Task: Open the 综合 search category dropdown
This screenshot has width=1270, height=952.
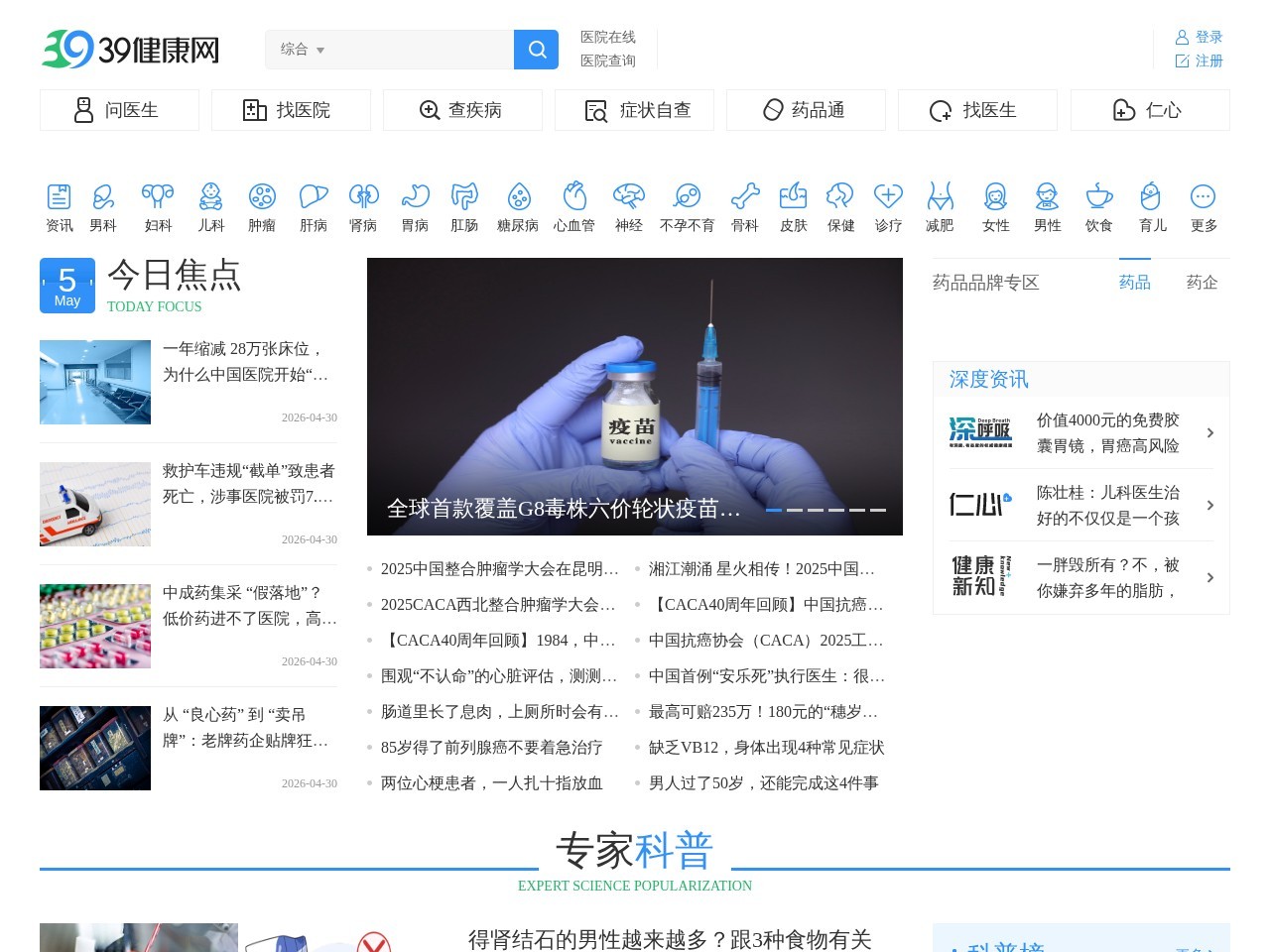Action: 302,50
